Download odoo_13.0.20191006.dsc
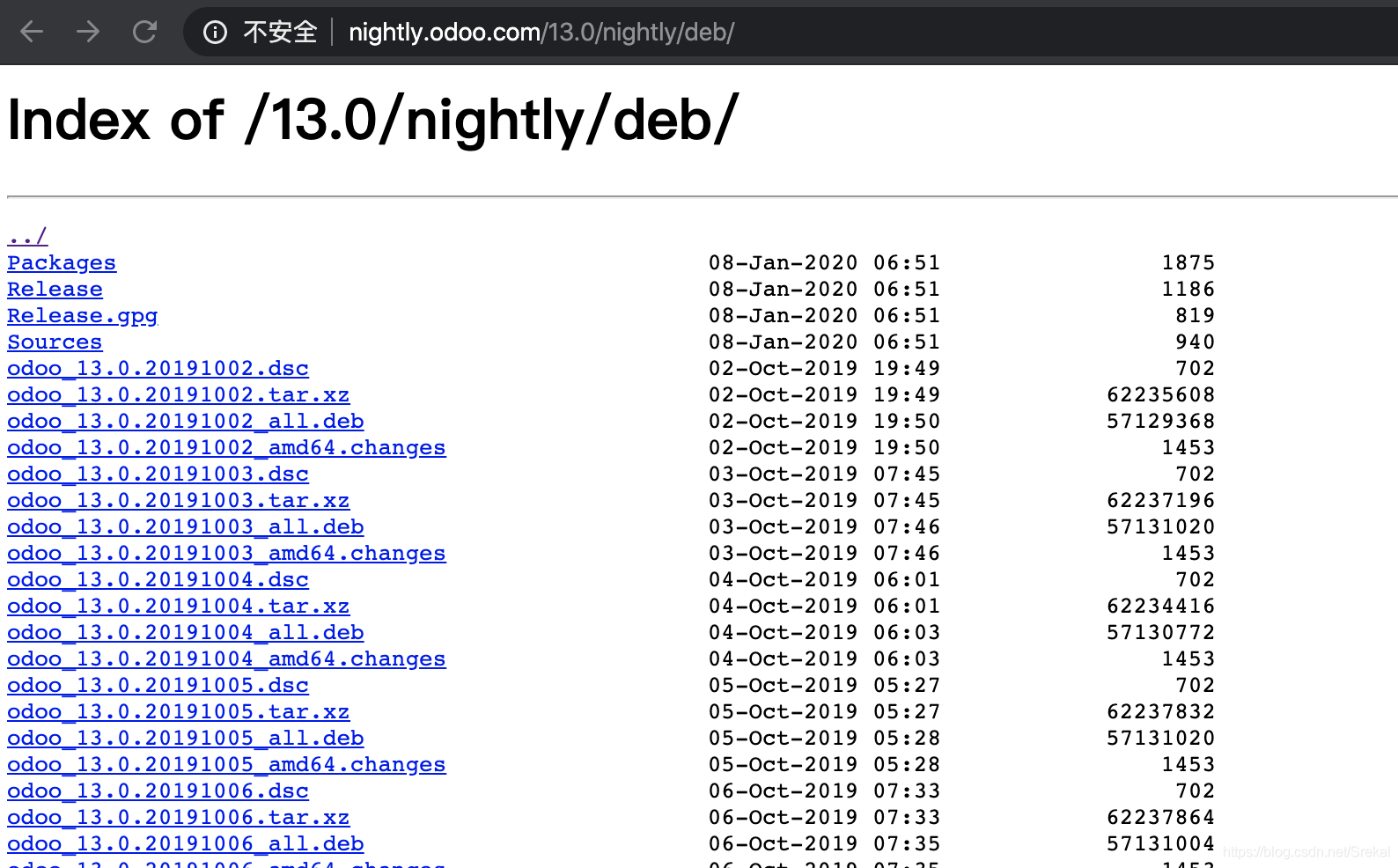Screen dimensions: 1398x868 [158, 791]
